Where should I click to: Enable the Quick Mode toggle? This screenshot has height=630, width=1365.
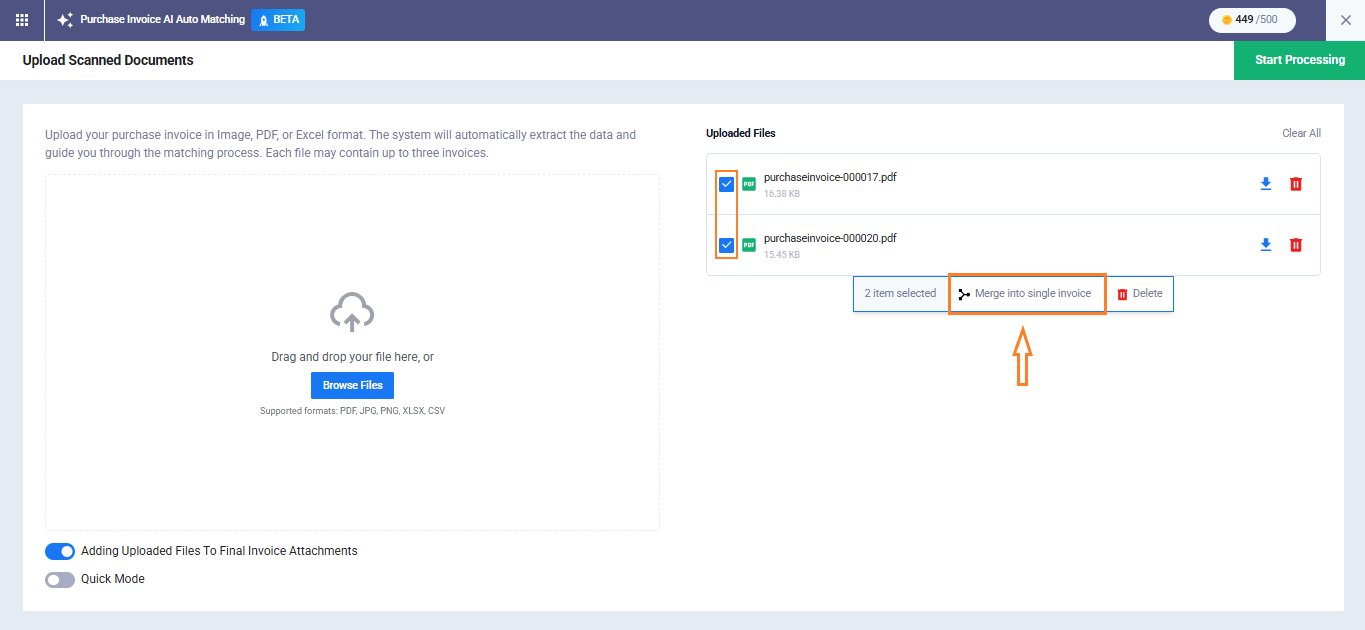click(60, 579)
